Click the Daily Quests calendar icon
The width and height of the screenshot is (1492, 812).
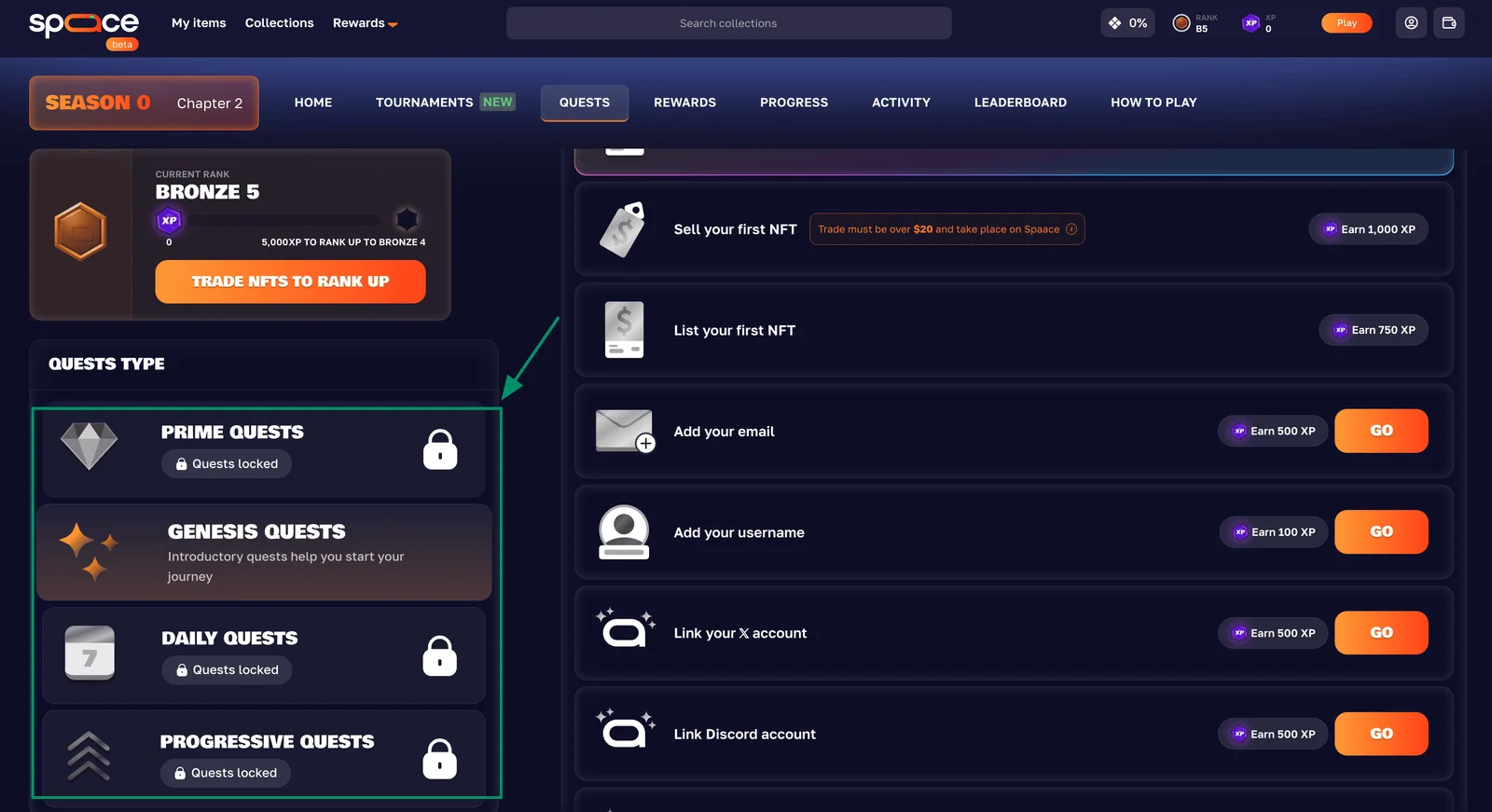click(x=90, y=653)
